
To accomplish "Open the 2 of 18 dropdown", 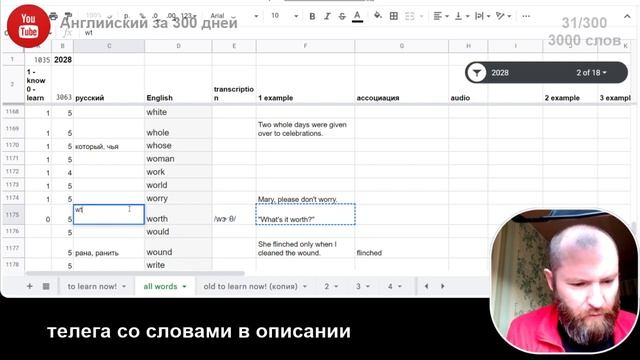I will coord(591,73).
